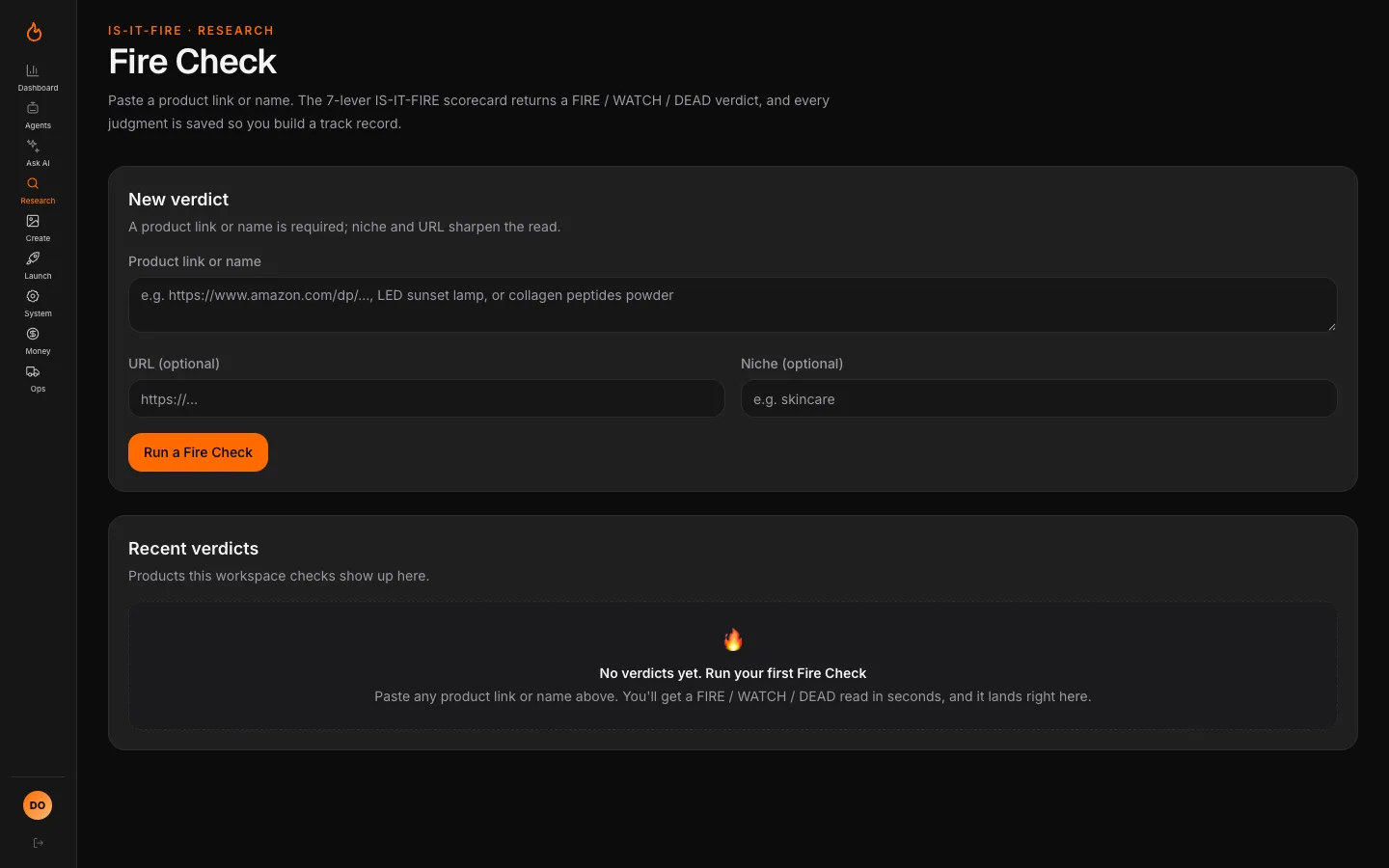Open the Ask AI sparkle icon
Viewport: 1389px width, 868px height.
click(x=33, y=146)
